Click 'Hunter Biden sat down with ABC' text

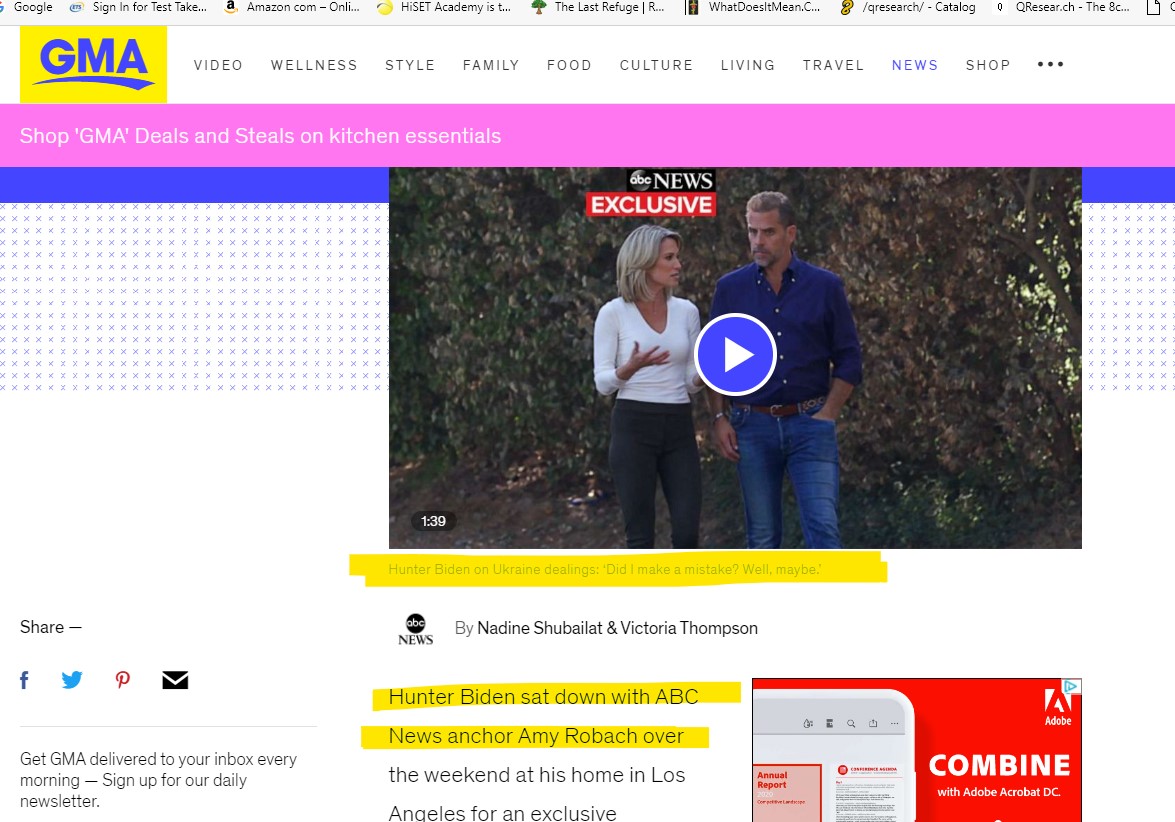(543, 697)
